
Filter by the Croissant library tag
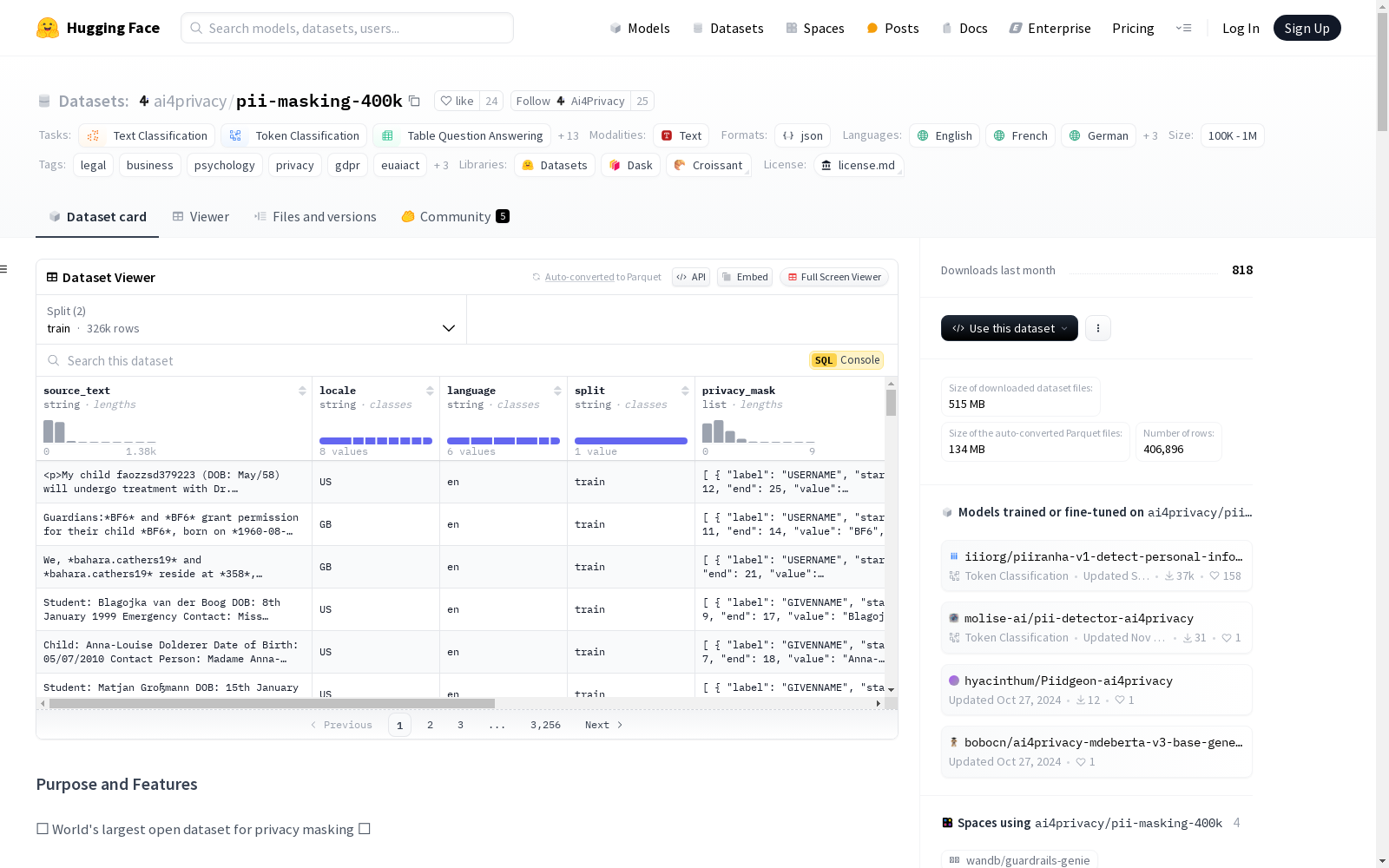pyautogui.click(x=708, y=165)
